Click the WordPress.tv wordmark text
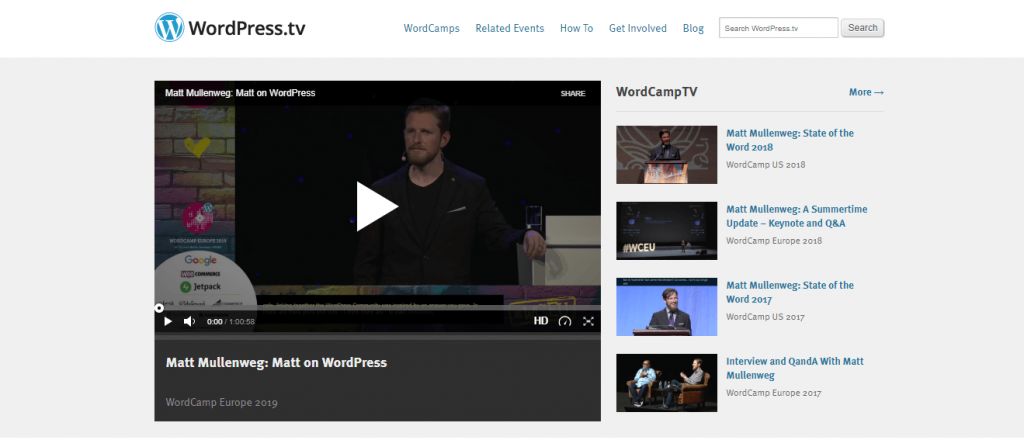The width and height of the screenshot is (1024, 440). pyautogui.click(x=247, y=28)
